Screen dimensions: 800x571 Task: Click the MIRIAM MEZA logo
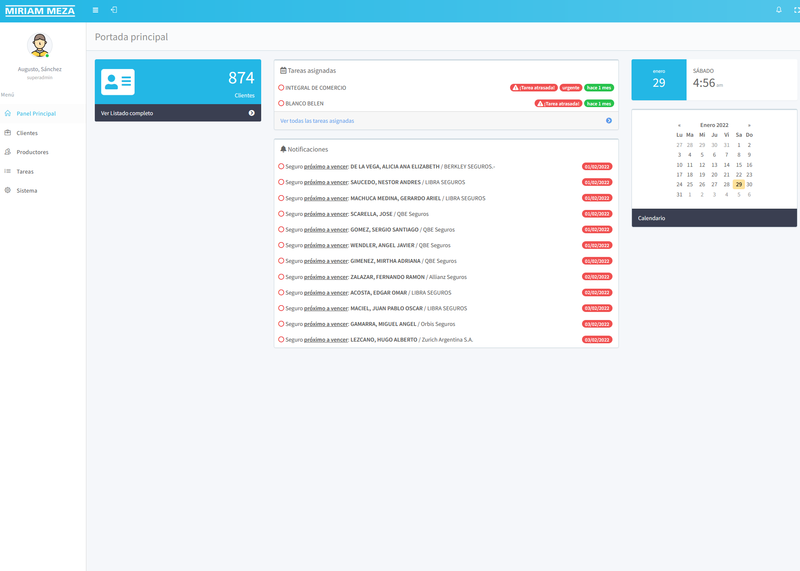point(40,11)
